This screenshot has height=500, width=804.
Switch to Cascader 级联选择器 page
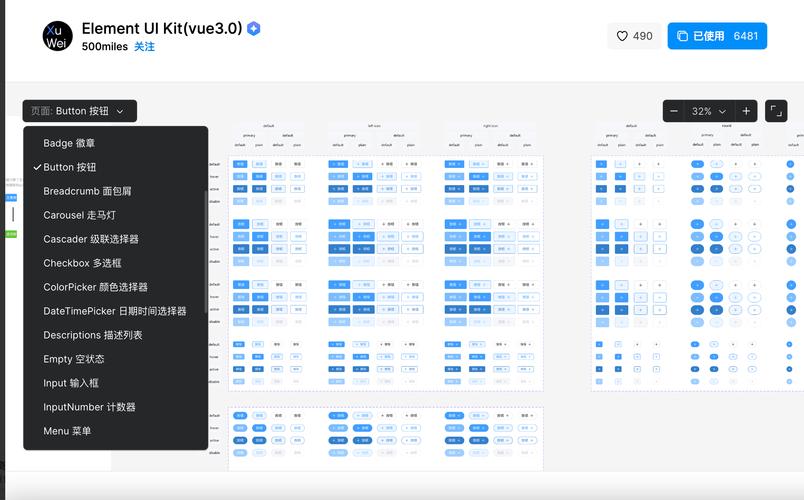[91, 239]
